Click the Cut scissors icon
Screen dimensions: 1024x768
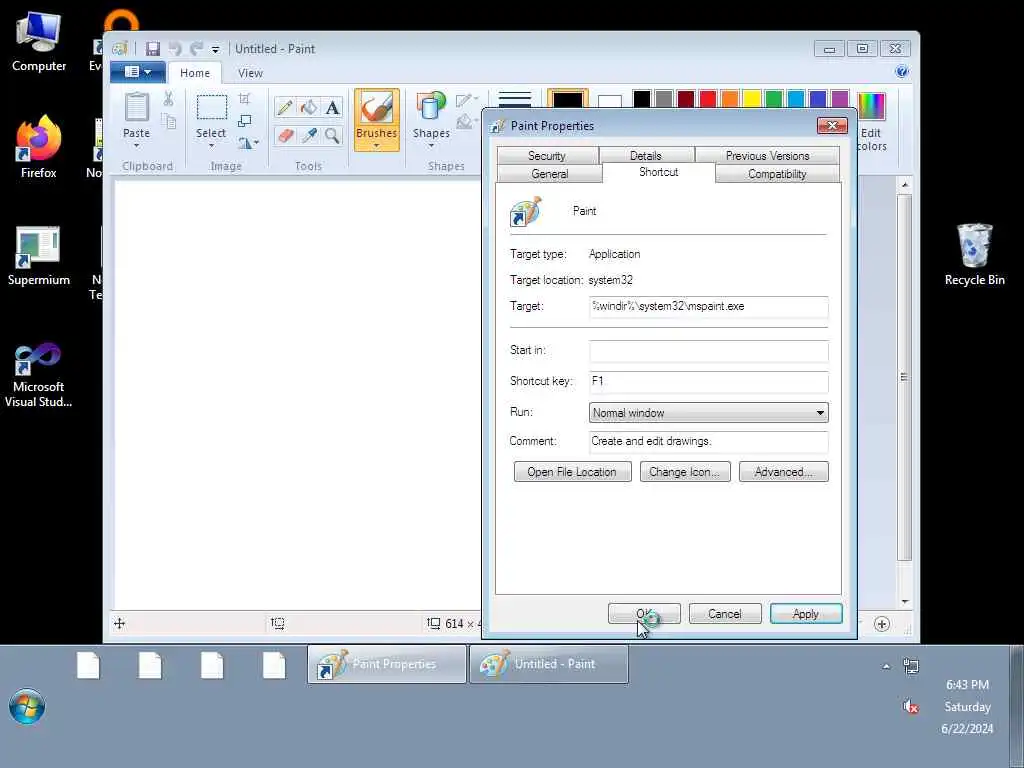click(168, 99)
